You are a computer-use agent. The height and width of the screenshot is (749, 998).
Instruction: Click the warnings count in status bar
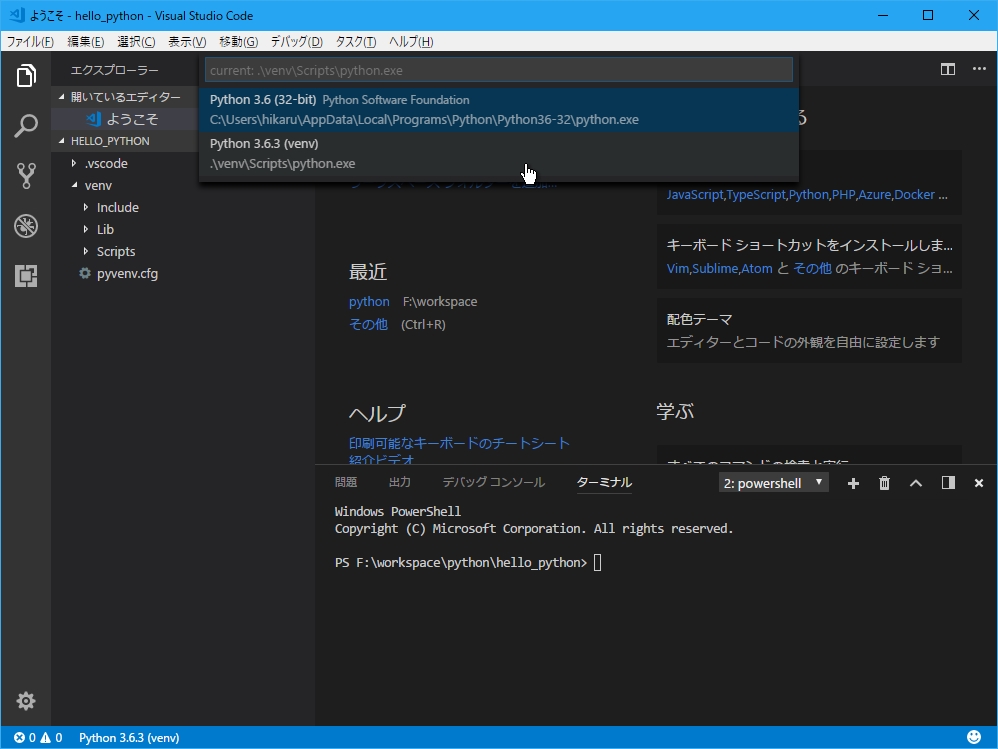tap(52, 738)
